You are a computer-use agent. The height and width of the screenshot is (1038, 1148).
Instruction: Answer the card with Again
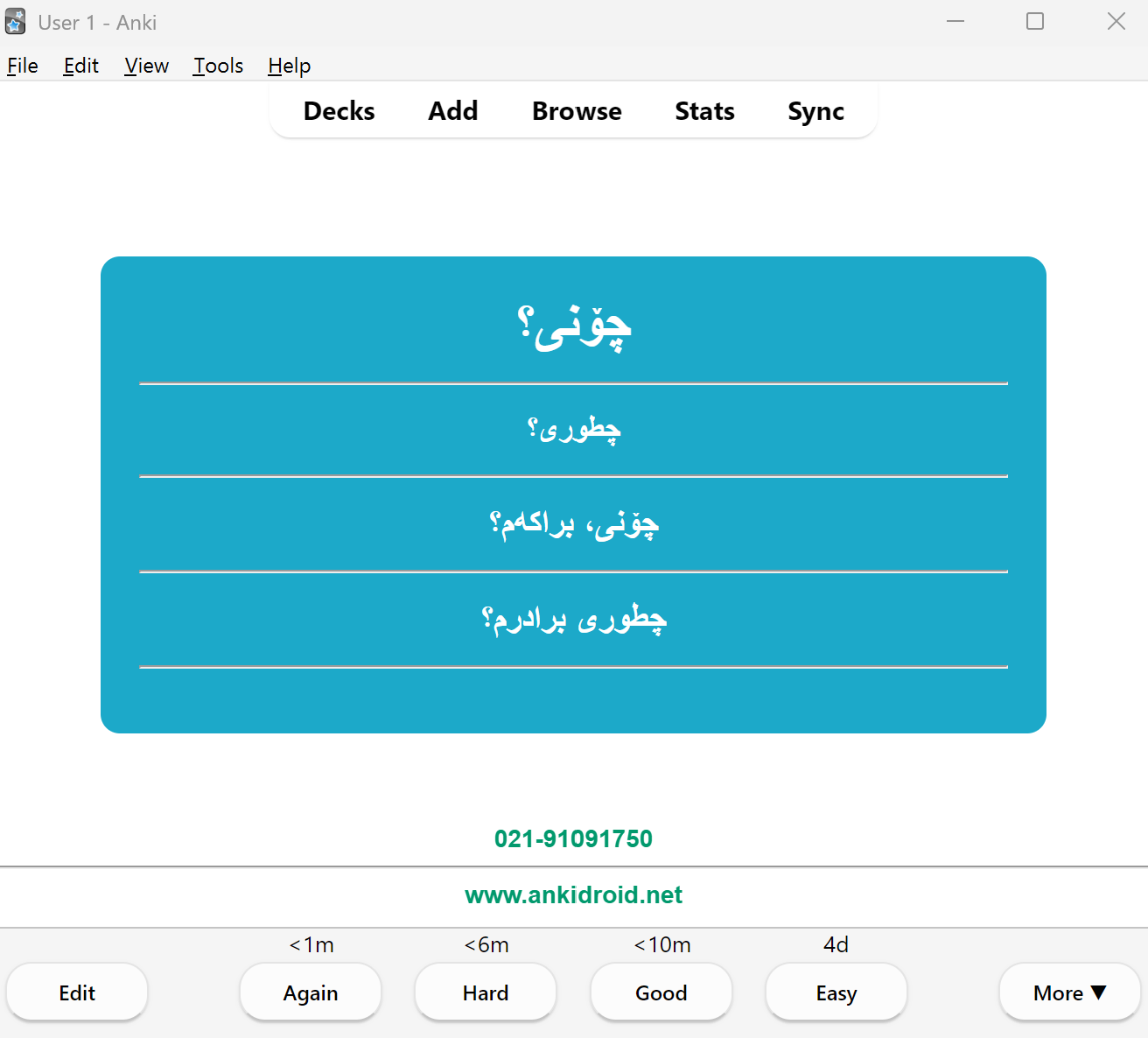pyautogui.click(x=311, y=992)
